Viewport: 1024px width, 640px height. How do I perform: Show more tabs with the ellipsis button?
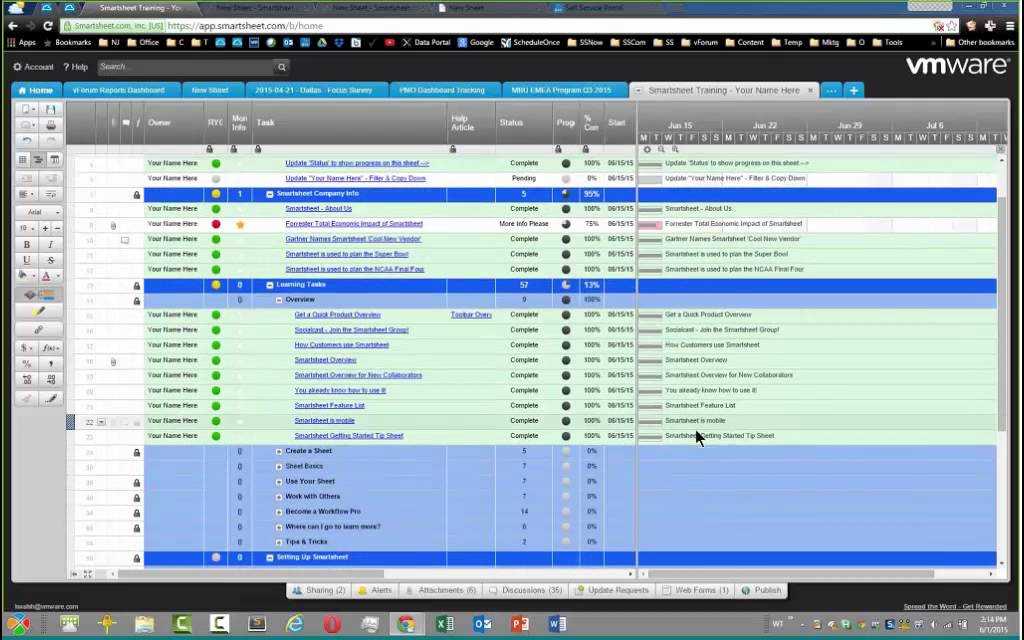pos(831,90)
